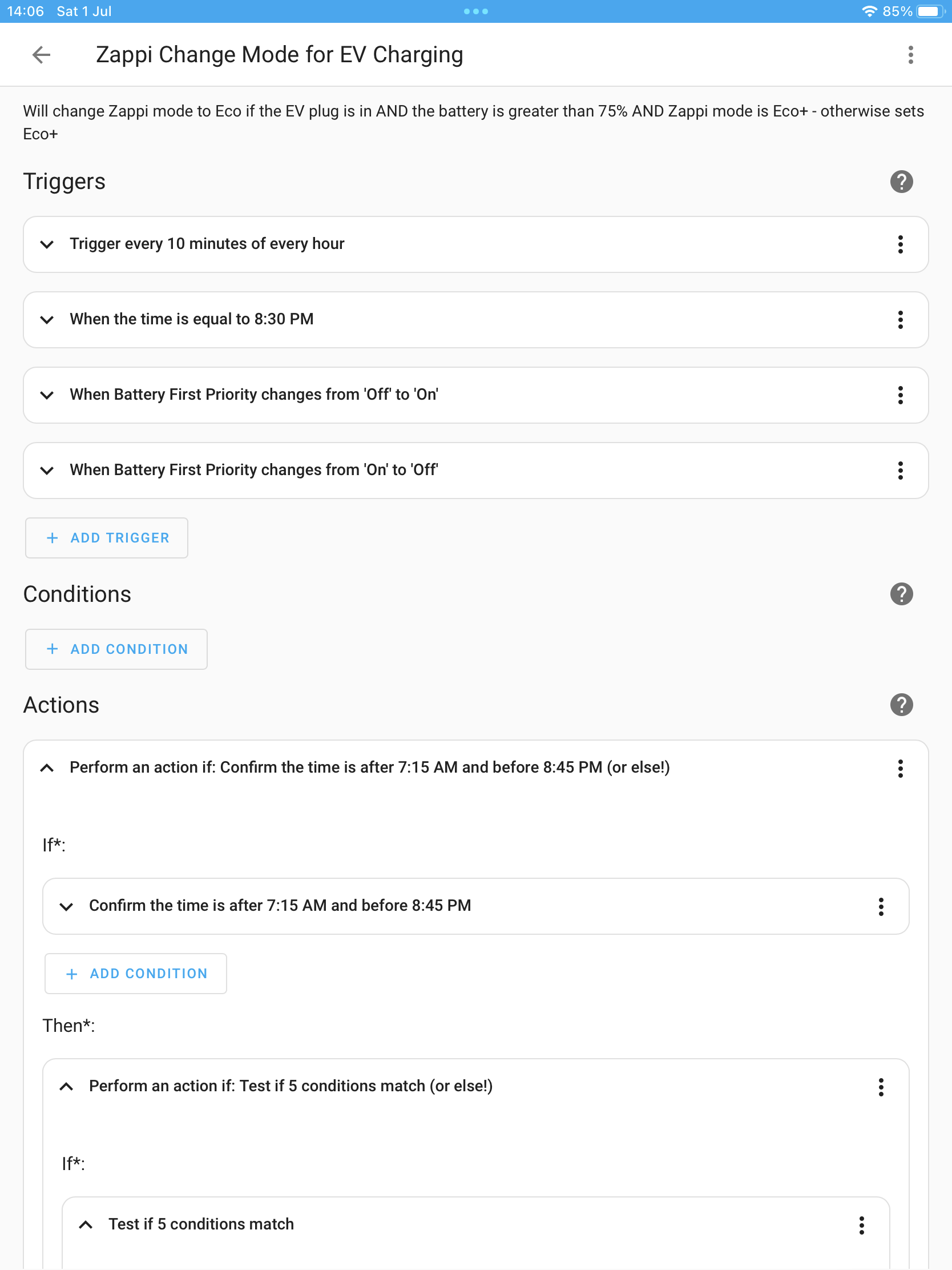Add a condition inside the If block
This screenshot has width=952, height=1270.
[x=136, y=974]
